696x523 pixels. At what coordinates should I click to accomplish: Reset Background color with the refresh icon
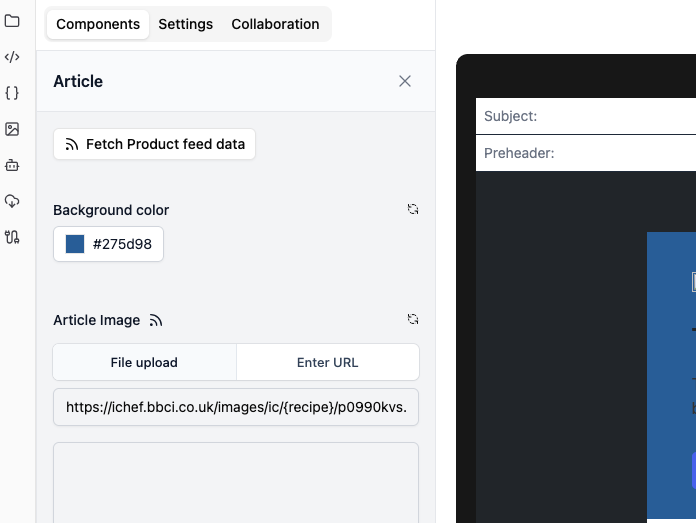coord(413,210)
